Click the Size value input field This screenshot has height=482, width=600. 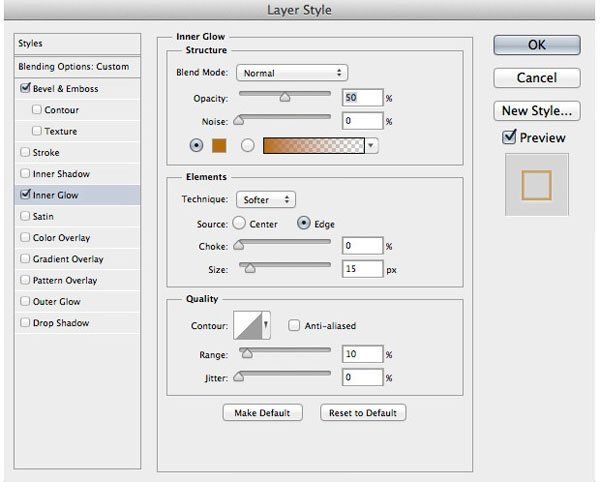[362, 269]
